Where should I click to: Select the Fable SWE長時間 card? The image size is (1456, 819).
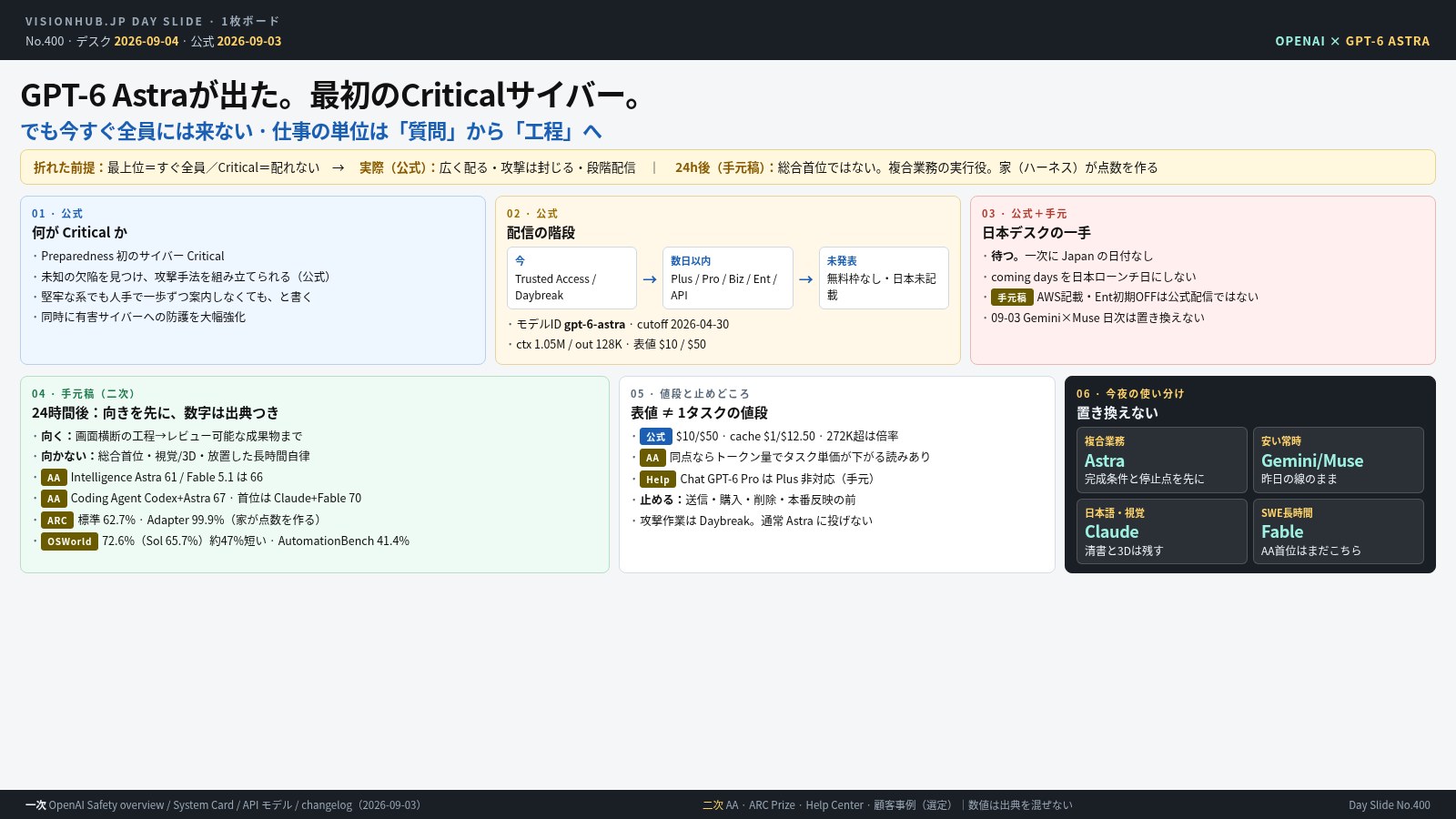(x=1338, y=531)
